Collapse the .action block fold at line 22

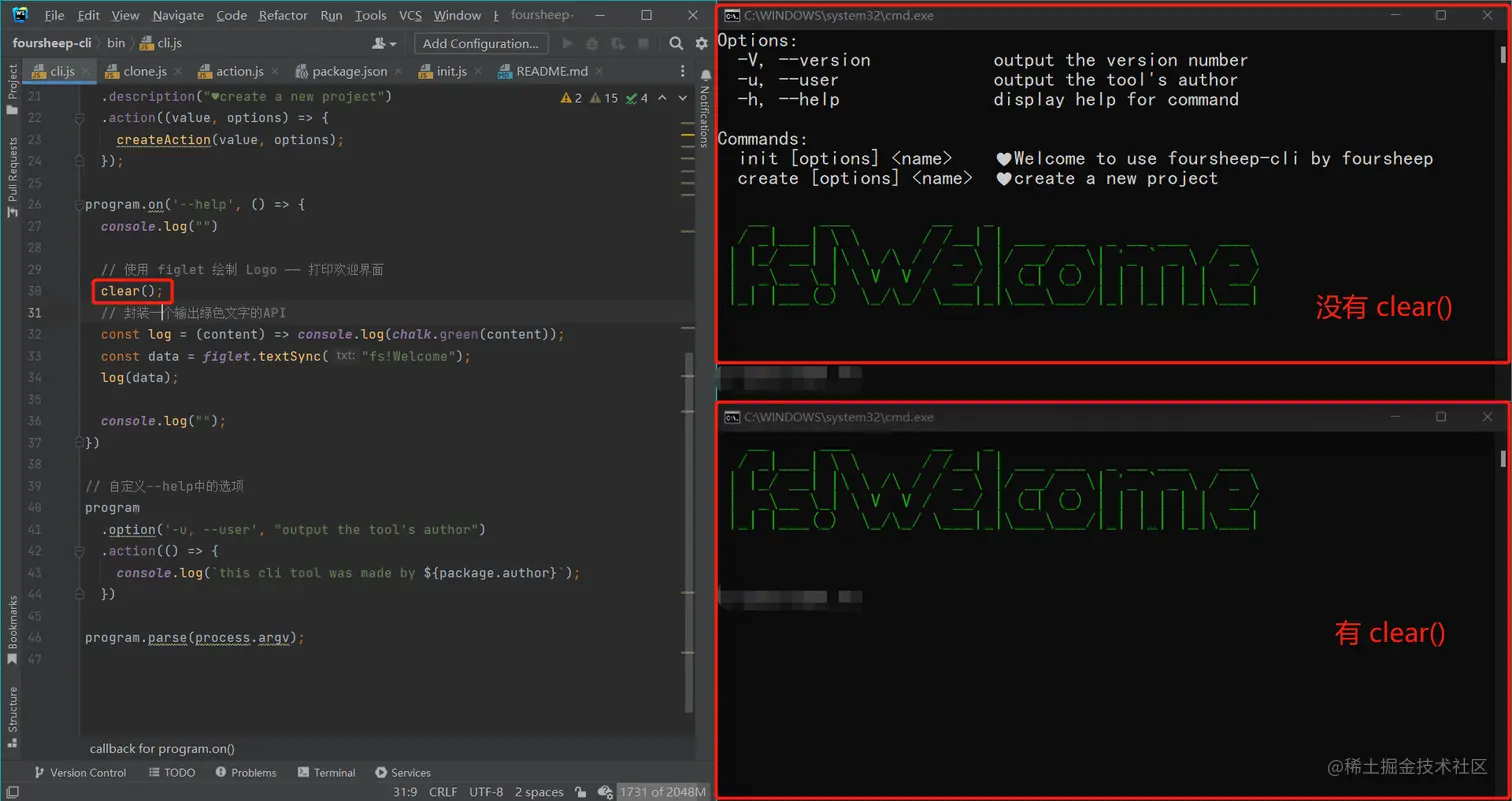pyautogui.click(x=78, y=118)
